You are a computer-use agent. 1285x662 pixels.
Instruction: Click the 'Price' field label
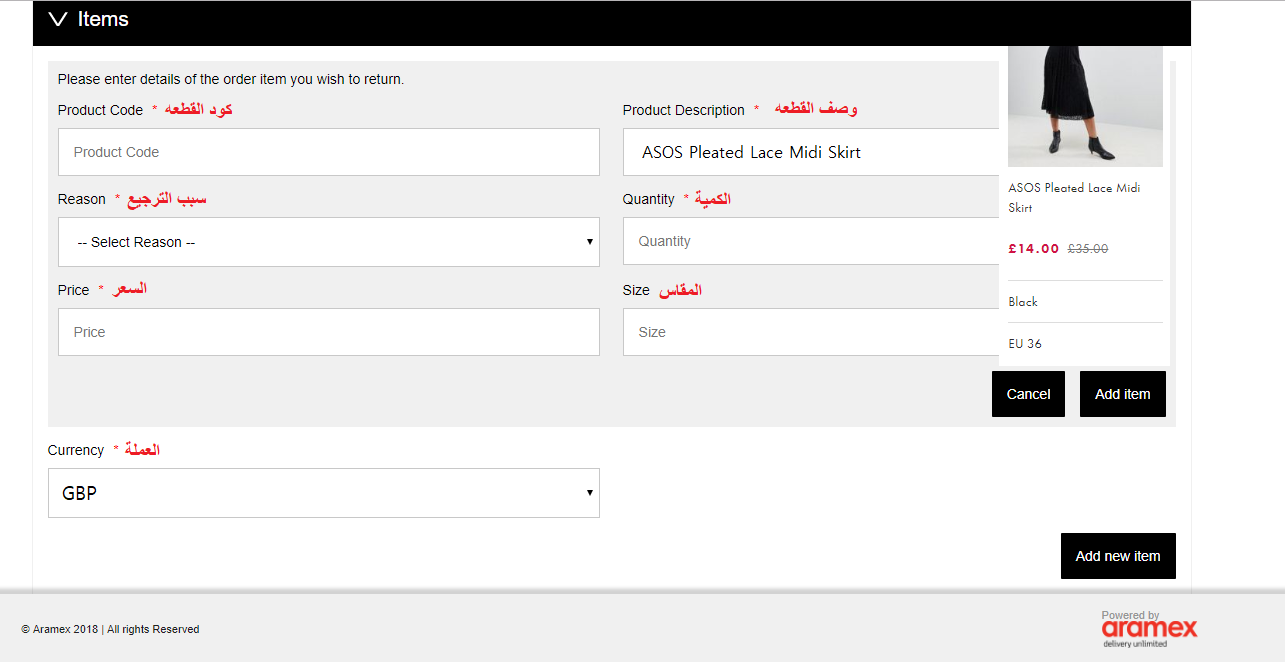click(74, 290)
